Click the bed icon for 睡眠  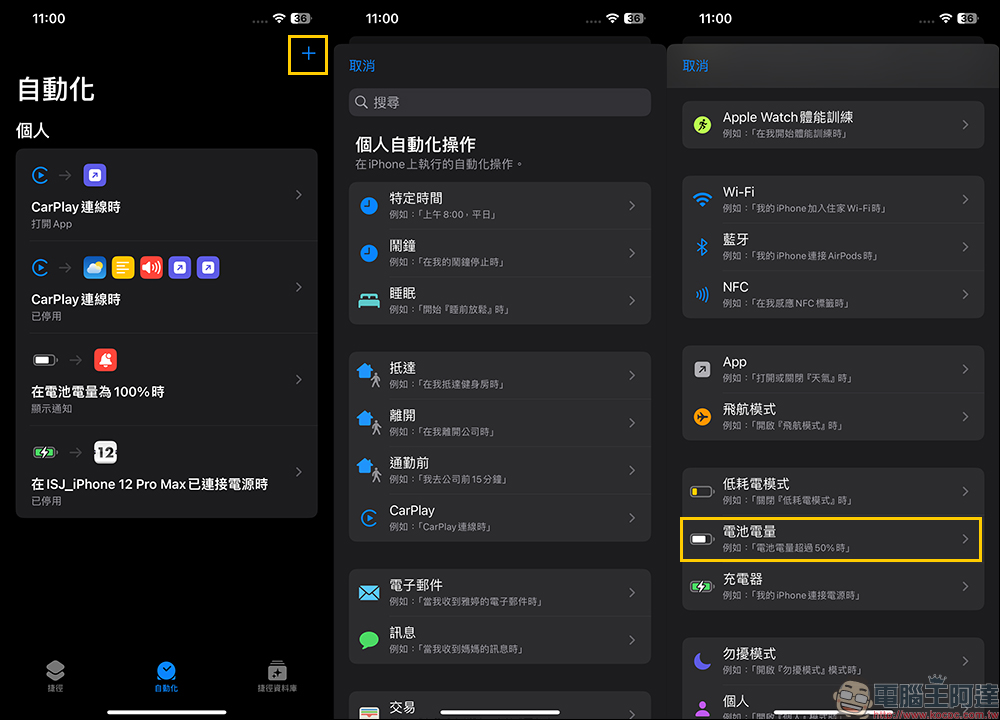click(x=369, y=301)
